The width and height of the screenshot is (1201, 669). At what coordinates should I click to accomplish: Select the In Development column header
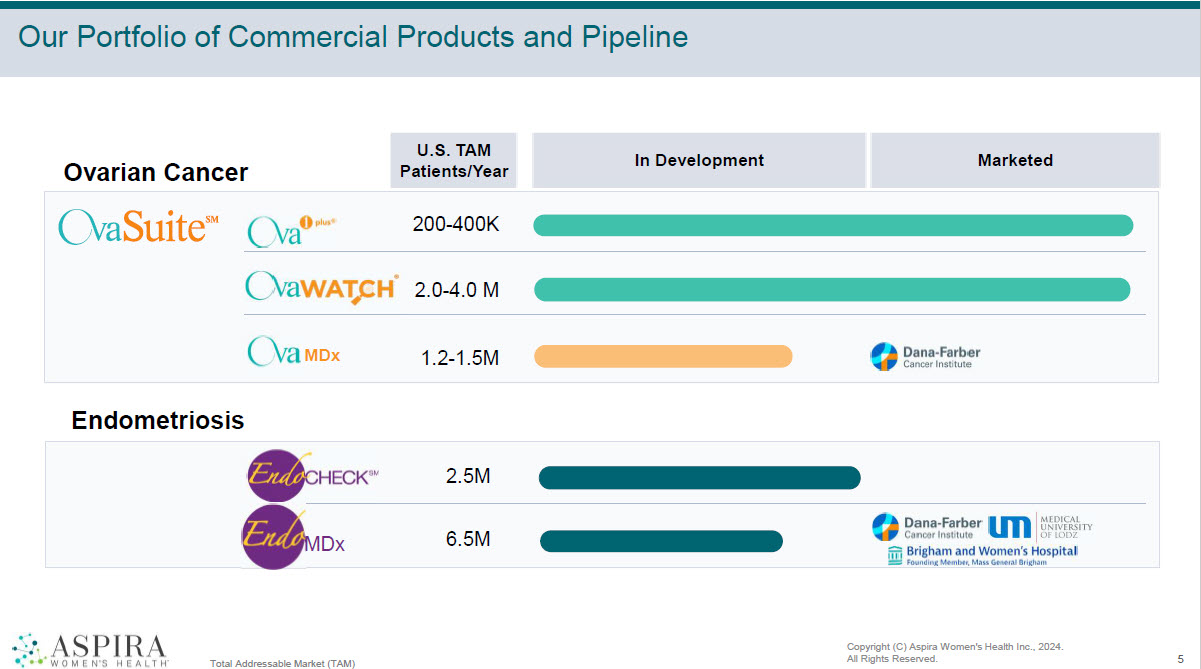(699, 160)
